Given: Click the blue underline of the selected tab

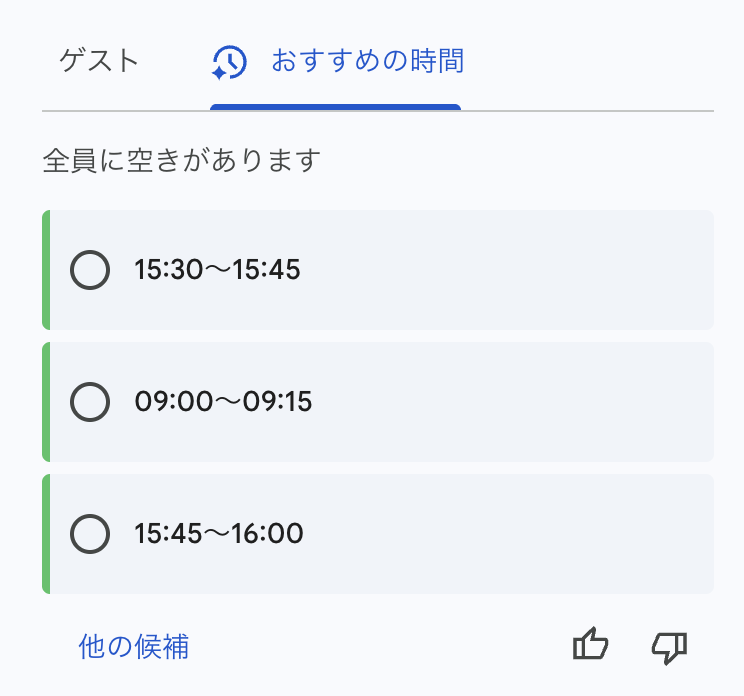Looking at the screenshot, I should click(x=335, y=107).
